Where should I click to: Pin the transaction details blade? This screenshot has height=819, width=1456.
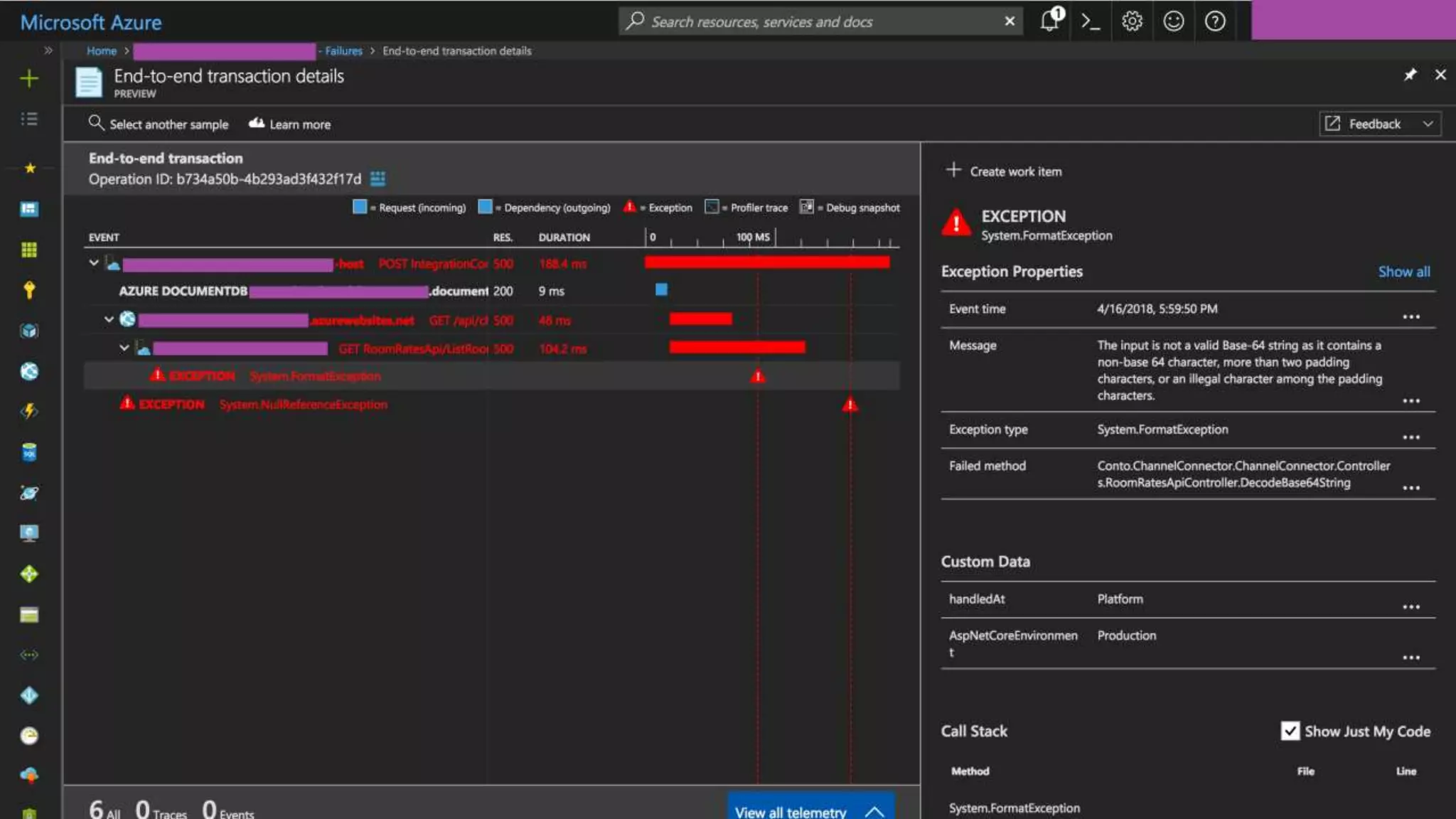coord(1410,75)
